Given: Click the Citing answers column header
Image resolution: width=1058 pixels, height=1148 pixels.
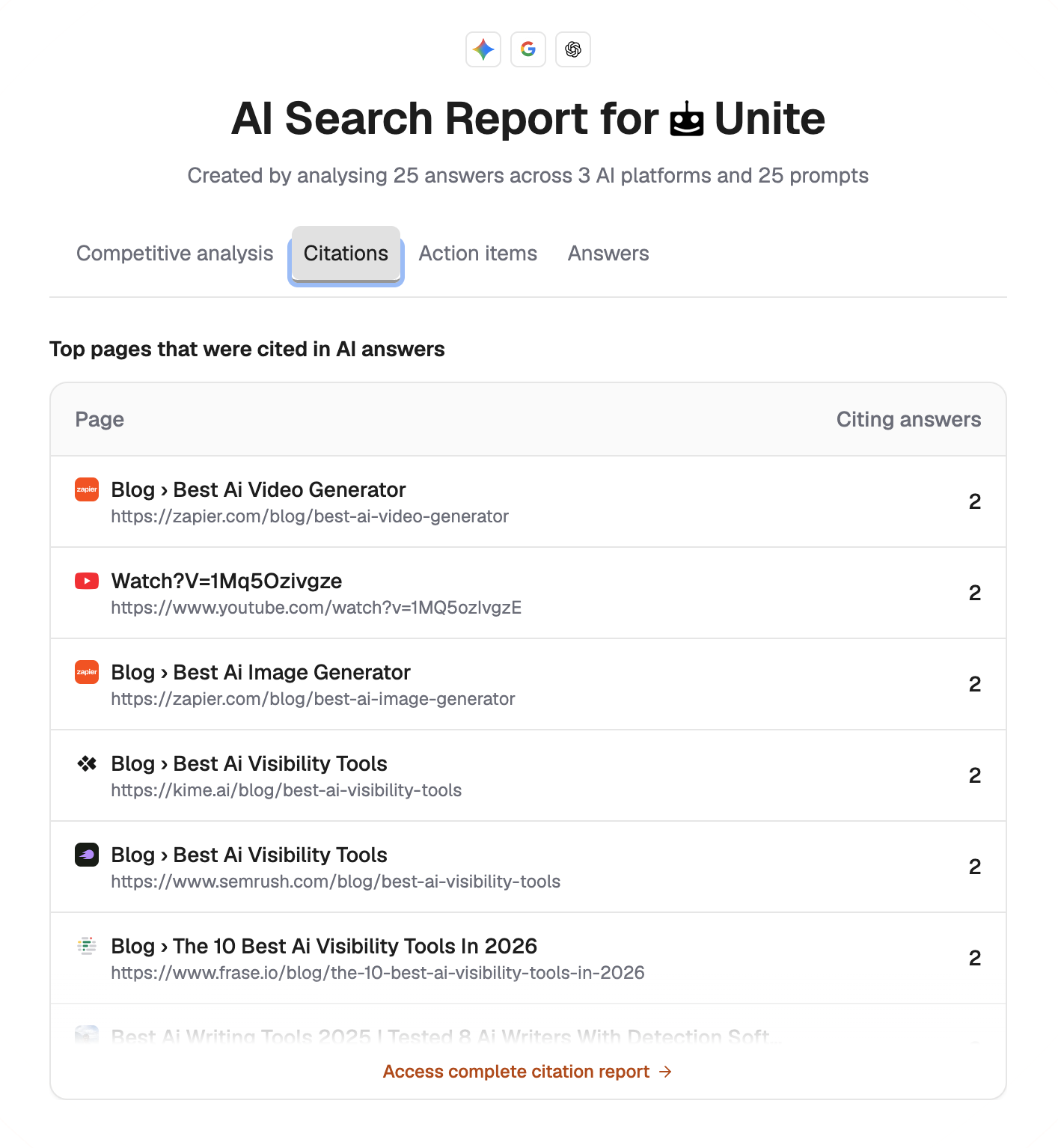Looking at the screenshot, I should [908, 419].
